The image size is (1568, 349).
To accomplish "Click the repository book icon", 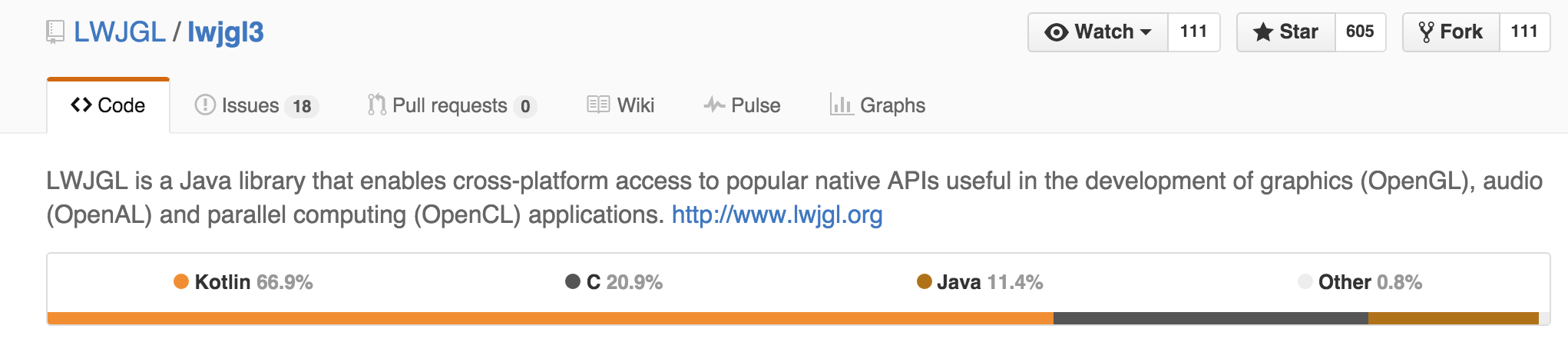I will click(x=55, y=32).
